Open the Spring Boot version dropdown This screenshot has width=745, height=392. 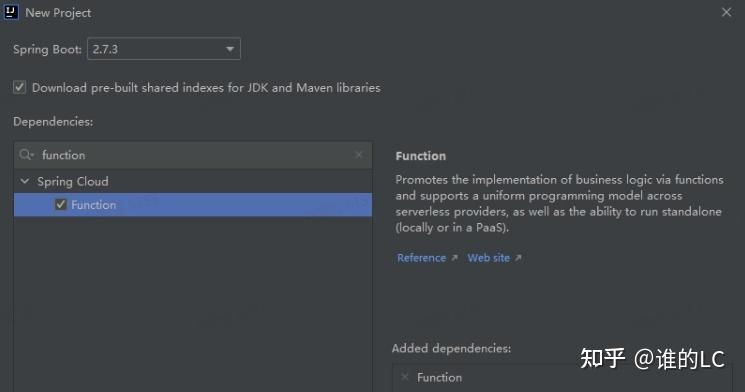click(x=164, y=49)
